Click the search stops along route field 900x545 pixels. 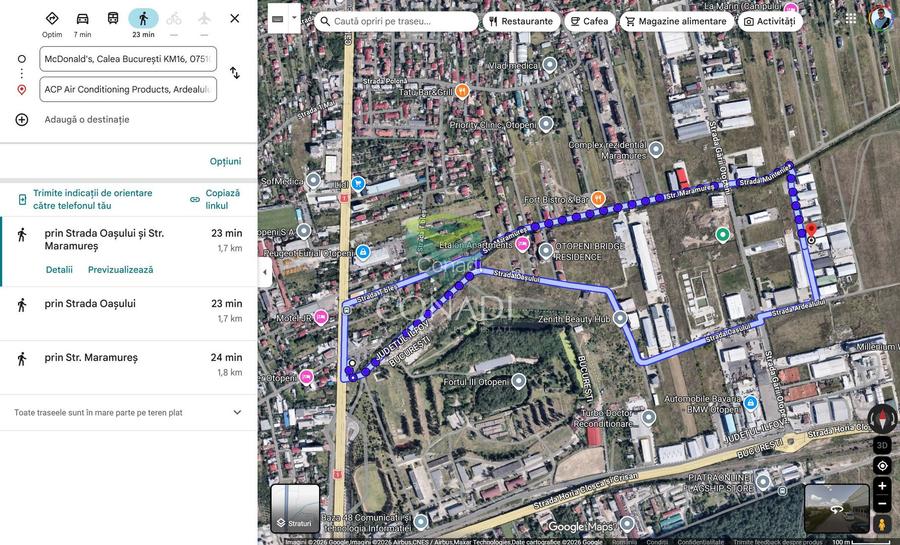click(x=396, y=21)
